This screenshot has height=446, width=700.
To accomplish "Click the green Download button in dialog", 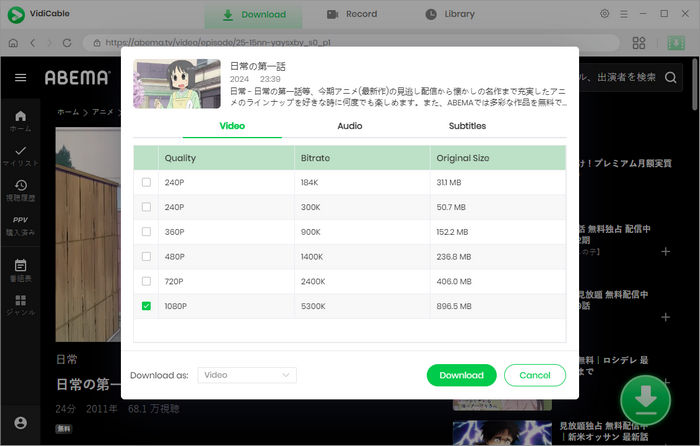I will tap(462, 375).
